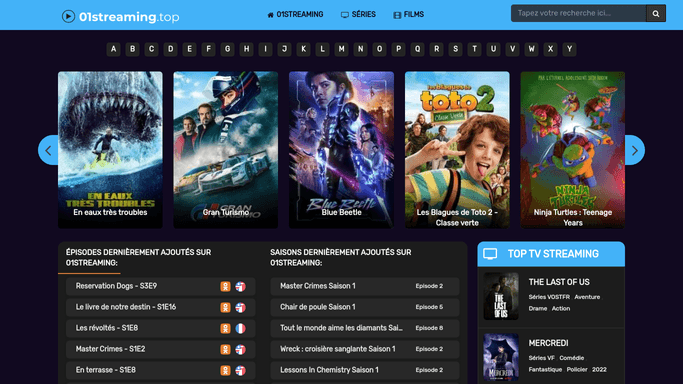Filter titles by letter A

(114, 49)
